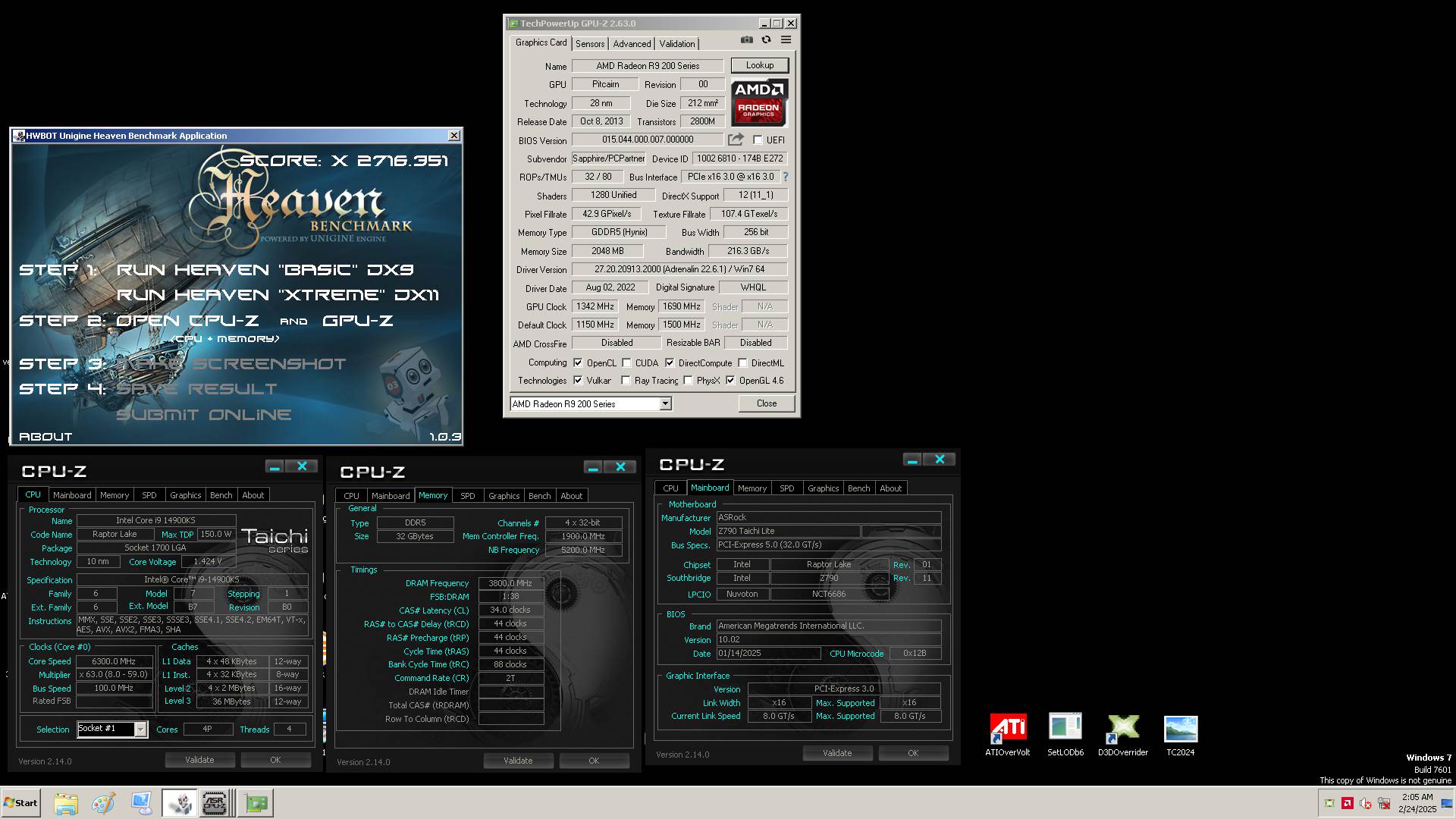Switch to the Sensors tab in GPU-Z
The width and height of the screenshot is (1456, 819).
coord(590,44)
